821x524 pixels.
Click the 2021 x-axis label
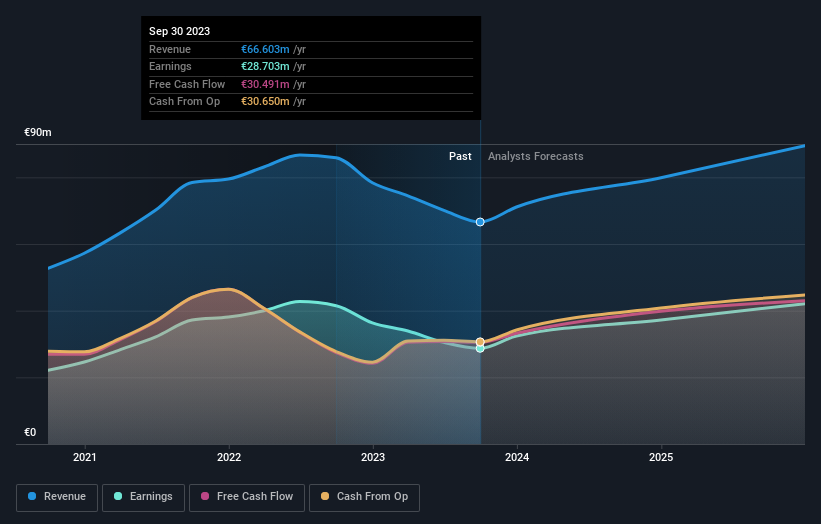[x=85, y=457]
